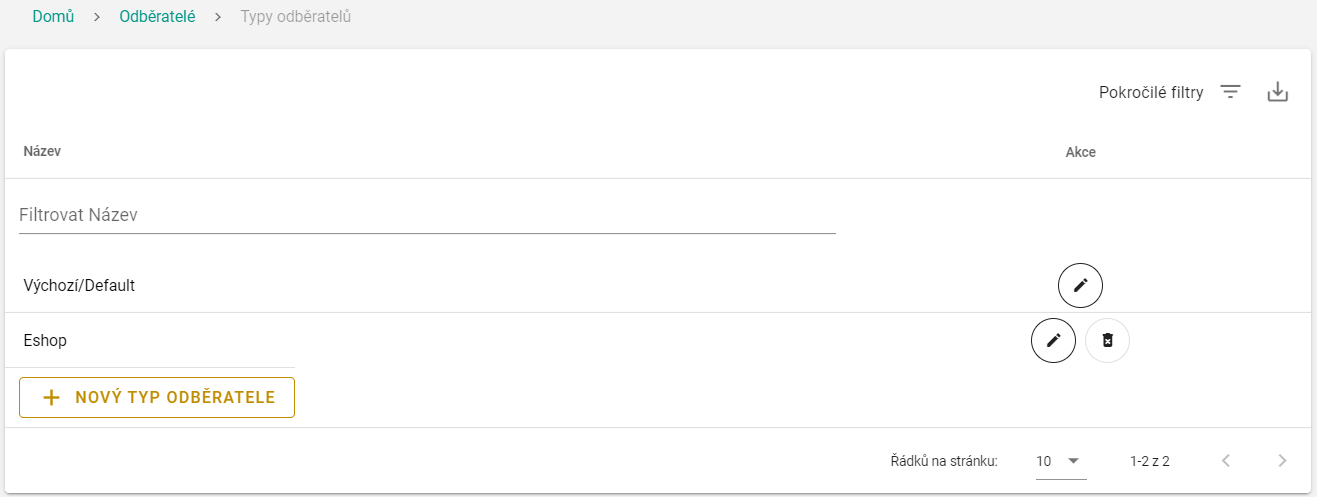
Task: Navigate to Domů in breadcrumbs
Action: tap(53, 17)
